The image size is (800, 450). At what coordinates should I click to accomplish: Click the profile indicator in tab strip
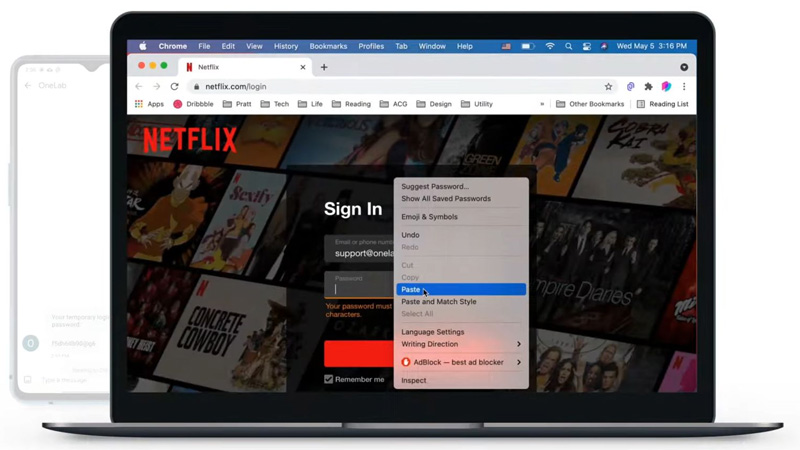click(684, 67)
